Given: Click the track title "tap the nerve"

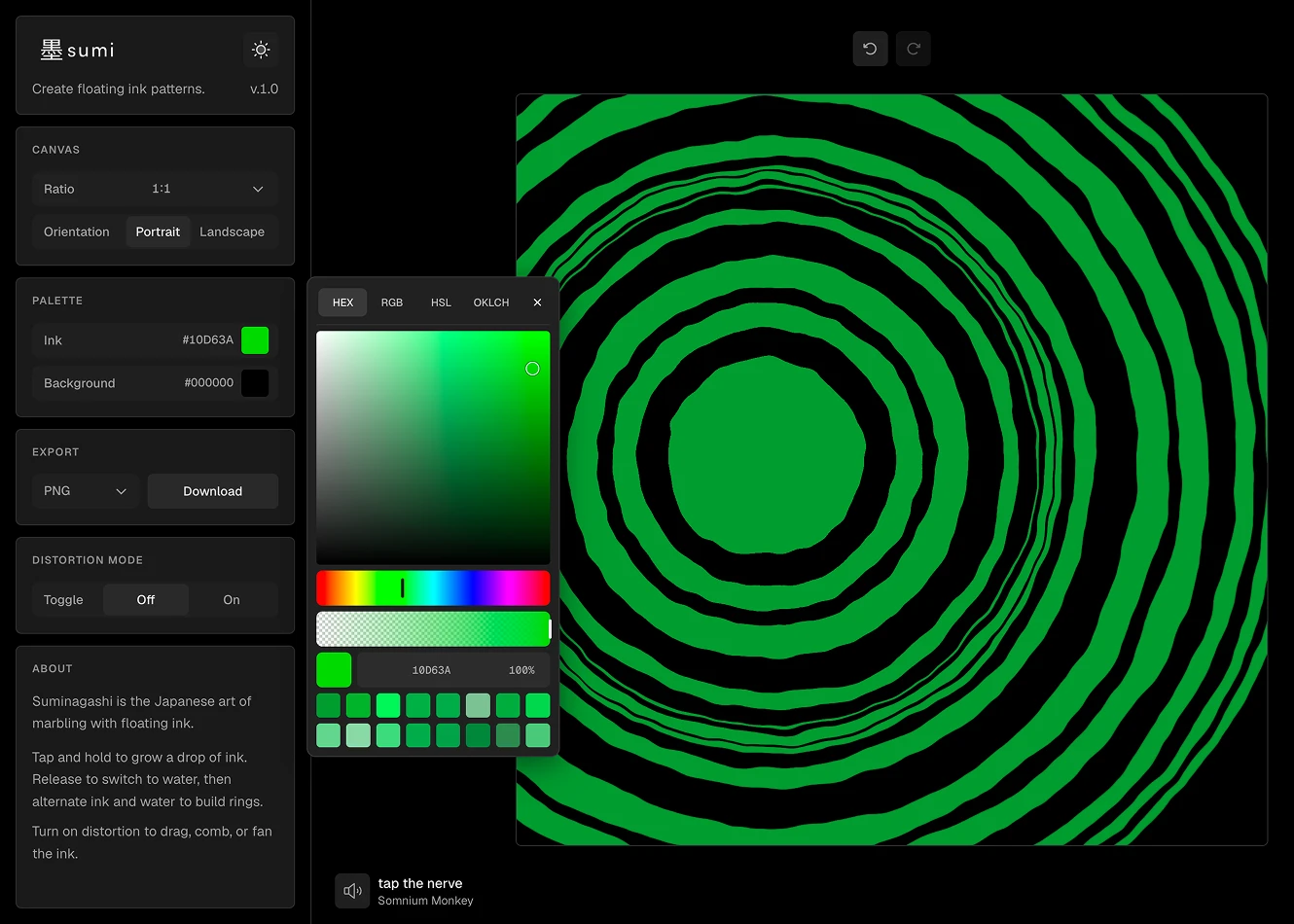Looking at the screenshot, I should (420, 883).
